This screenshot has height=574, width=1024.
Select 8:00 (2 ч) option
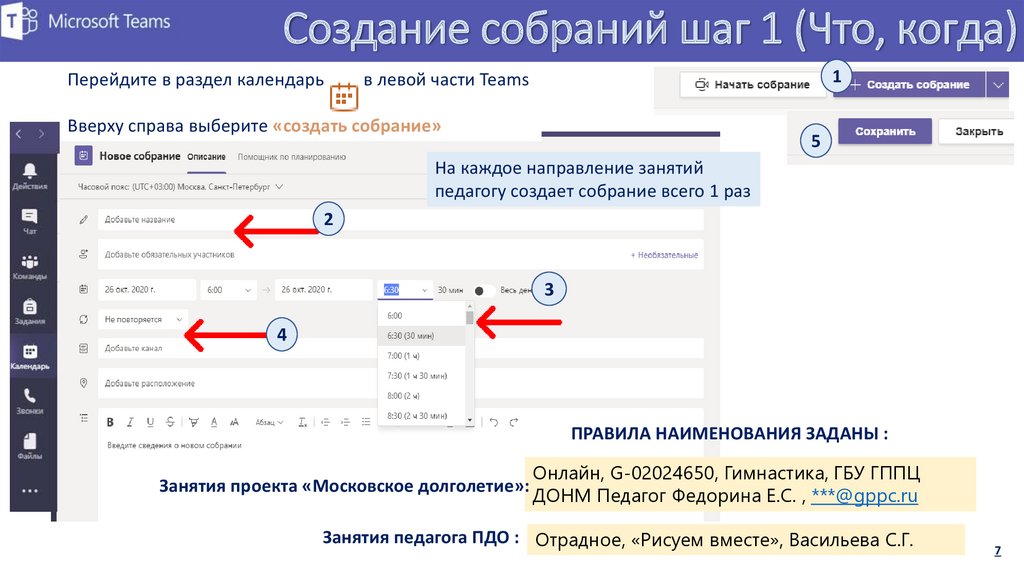coord(421,396)
